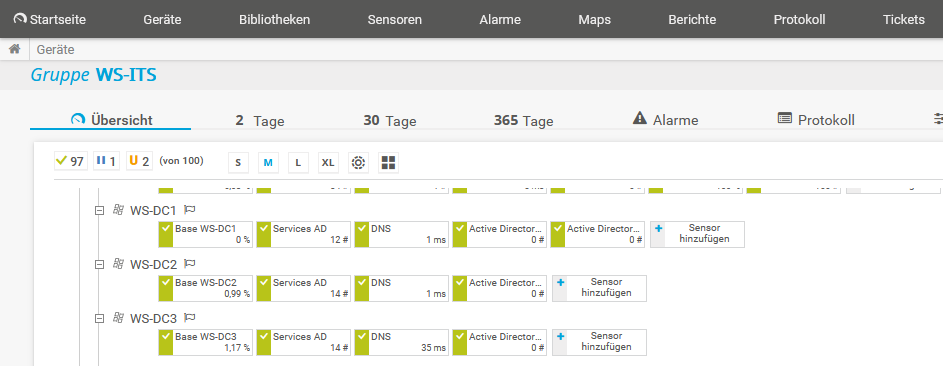
Task: Click the home breadcrumb icon
Action: (15, 49)
